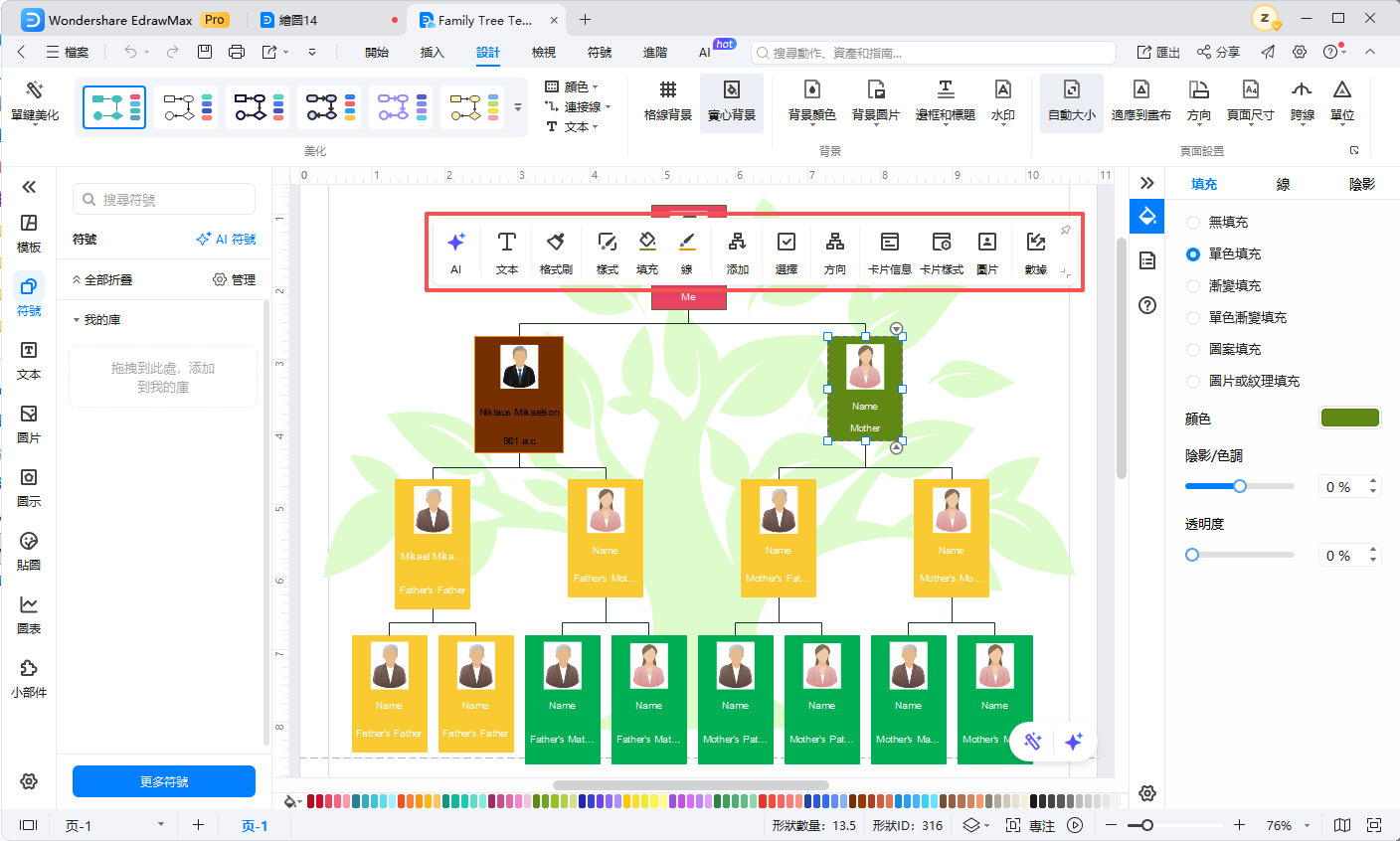Click the One-click Beautify (單鍵美化) icon
This screenshot has height=841, width=1400.
pos(35,100)
